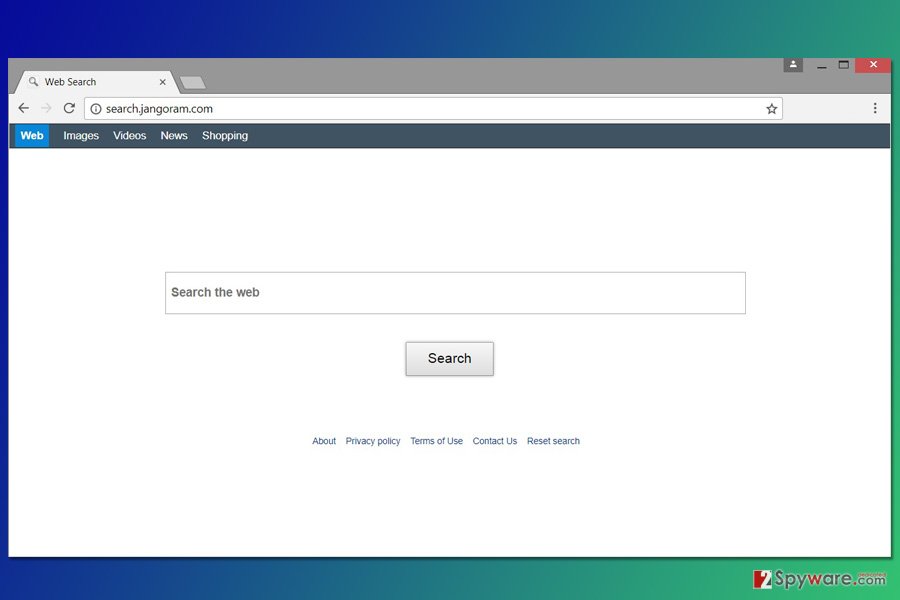This screenshot has width=900, height=600.
Task: Select the Web search tab
Action: click(31, 135)
